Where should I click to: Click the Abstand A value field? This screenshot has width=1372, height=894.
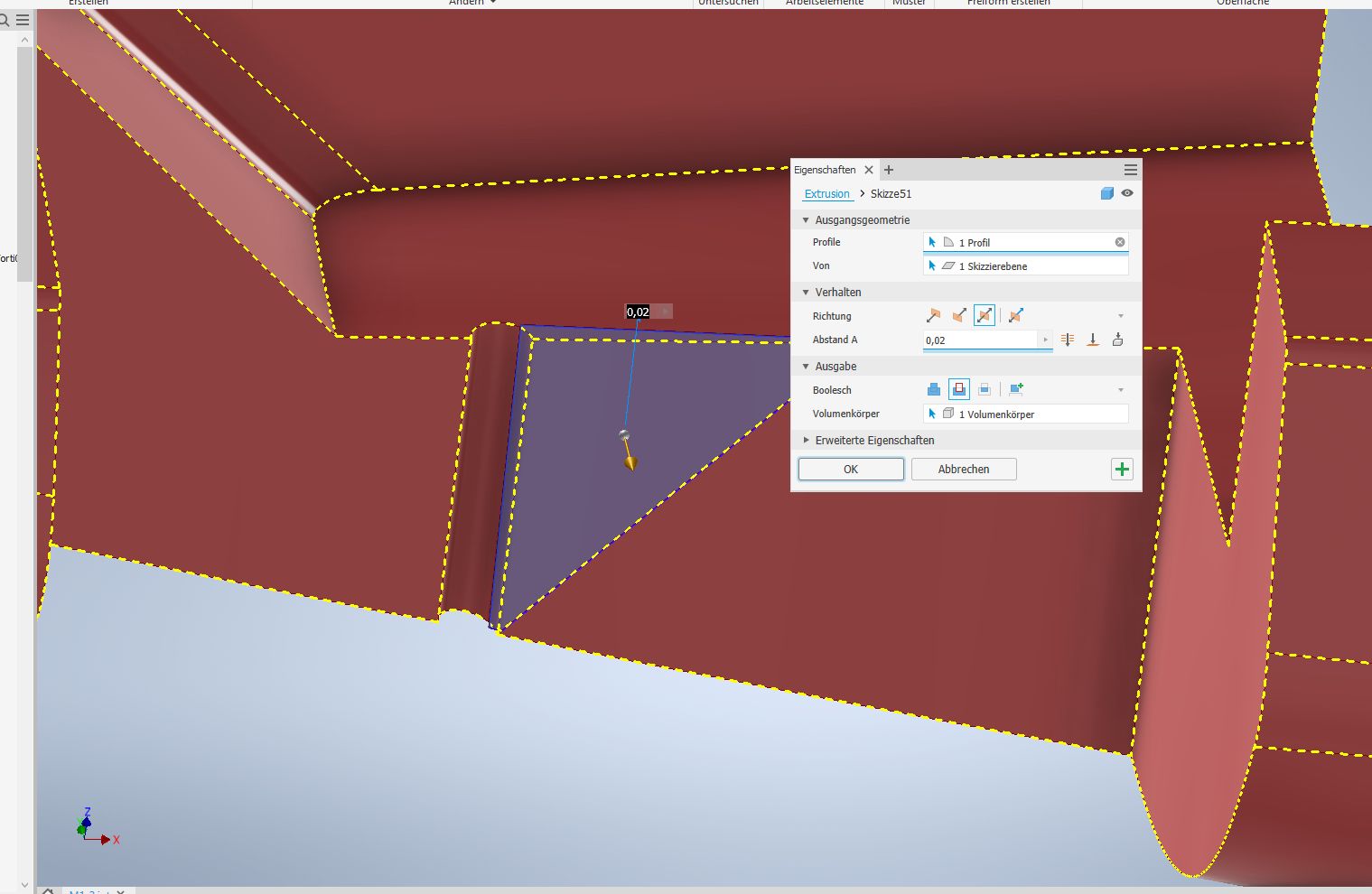980,340
